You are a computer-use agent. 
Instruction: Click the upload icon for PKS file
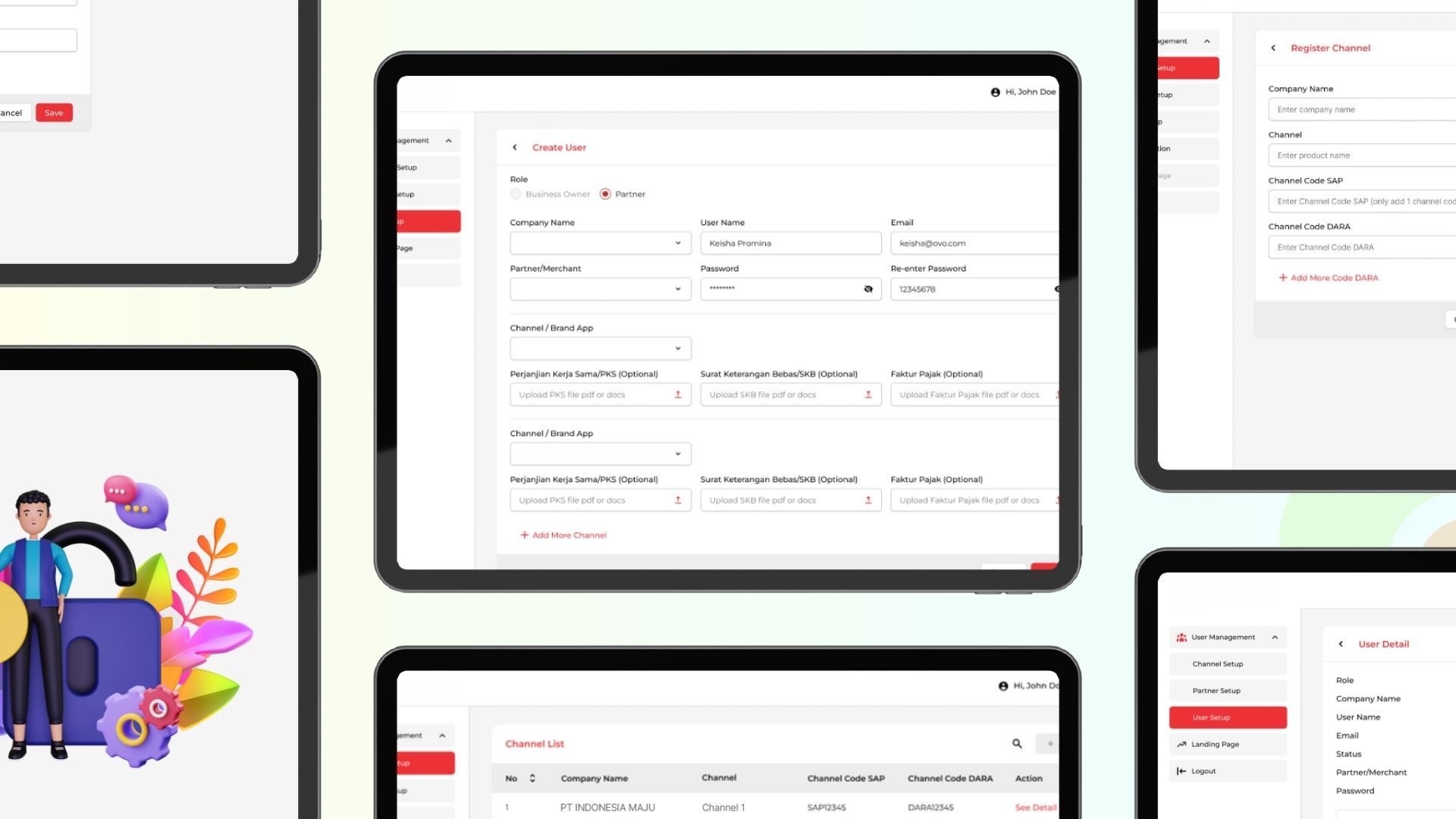coord(677,394)
